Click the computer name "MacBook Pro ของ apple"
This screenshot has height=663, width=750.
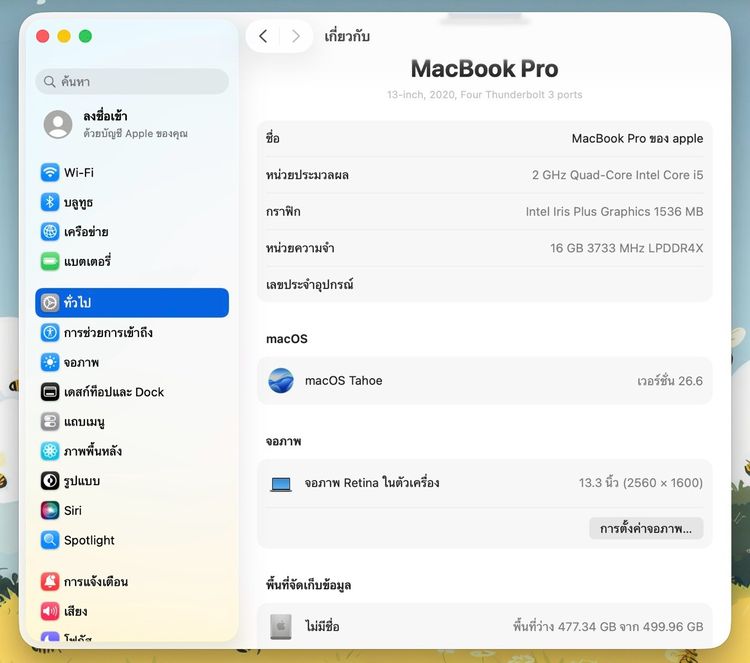(637, 139)
